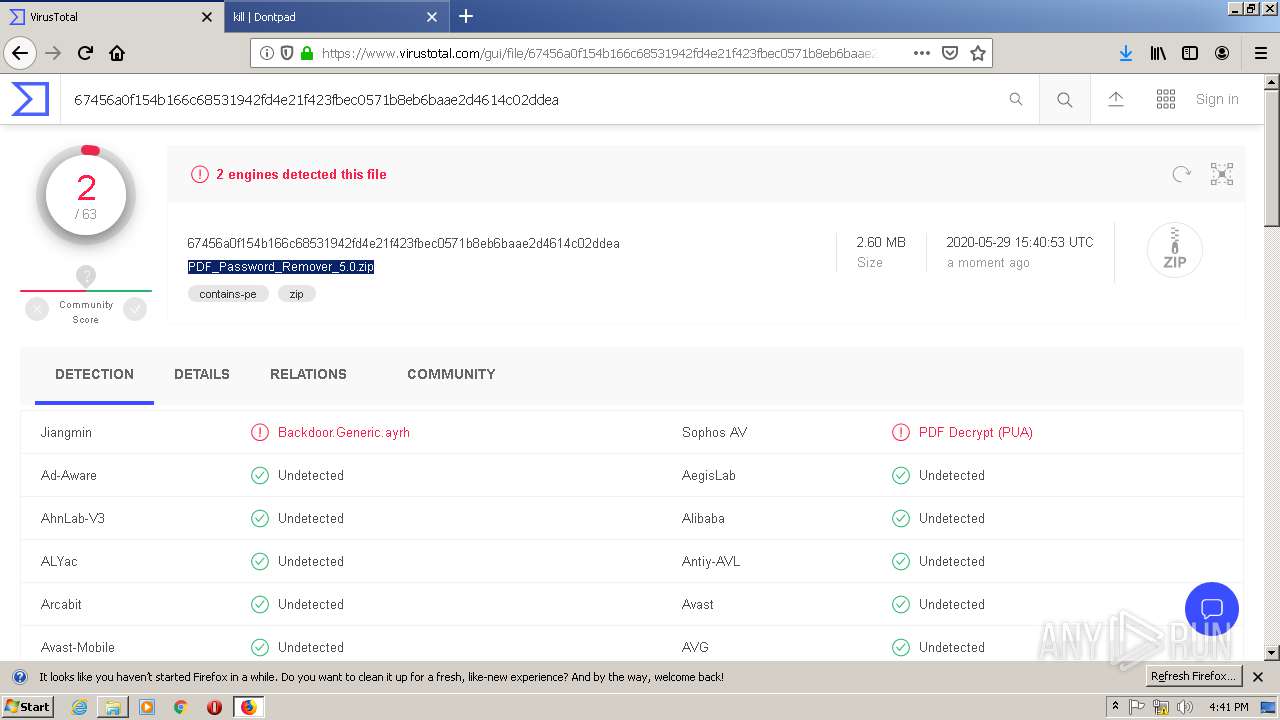Screen dimensions: 1280x720
Task: Click the reanalyze refresh icon
Action: (x=1181, y=174)
